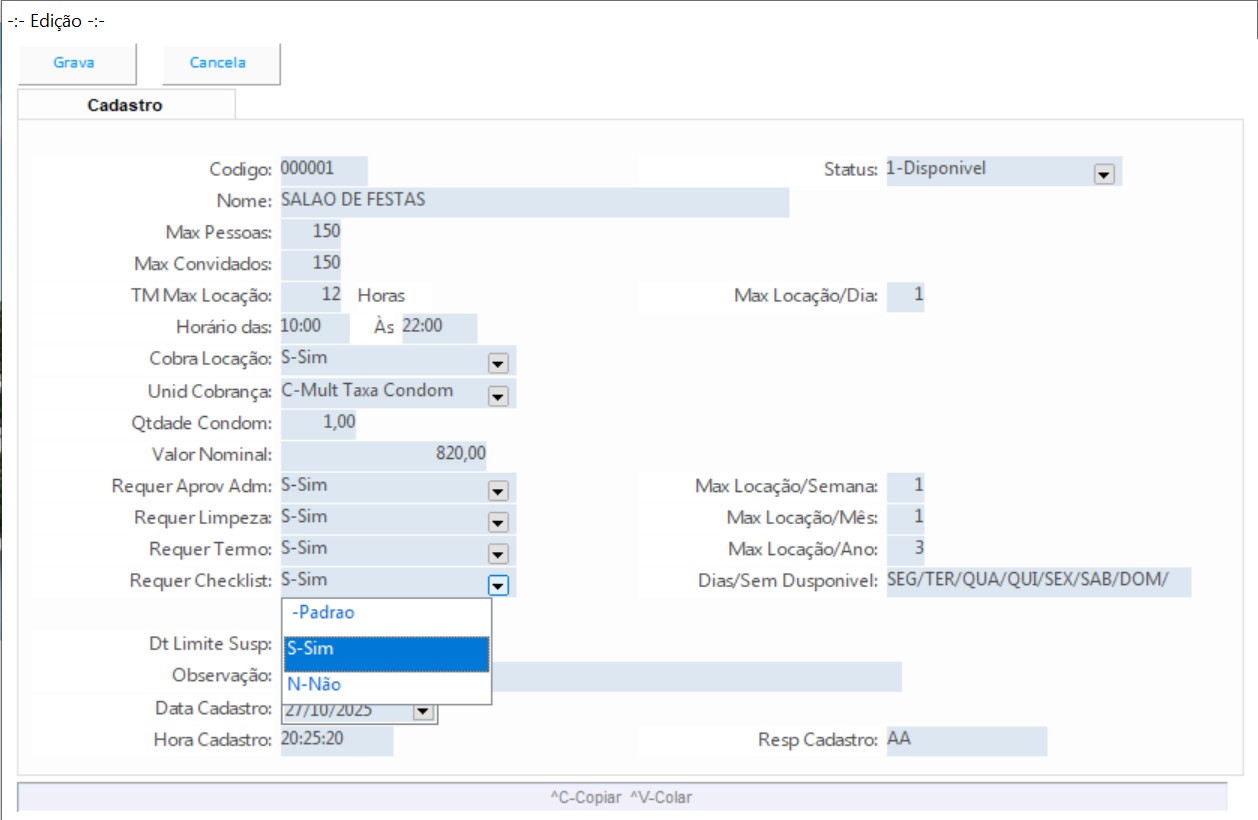Click the Horário das 10:00 field
This screenshot has height=820, width=1258.
pyautogui.click(x=314, y=327)
